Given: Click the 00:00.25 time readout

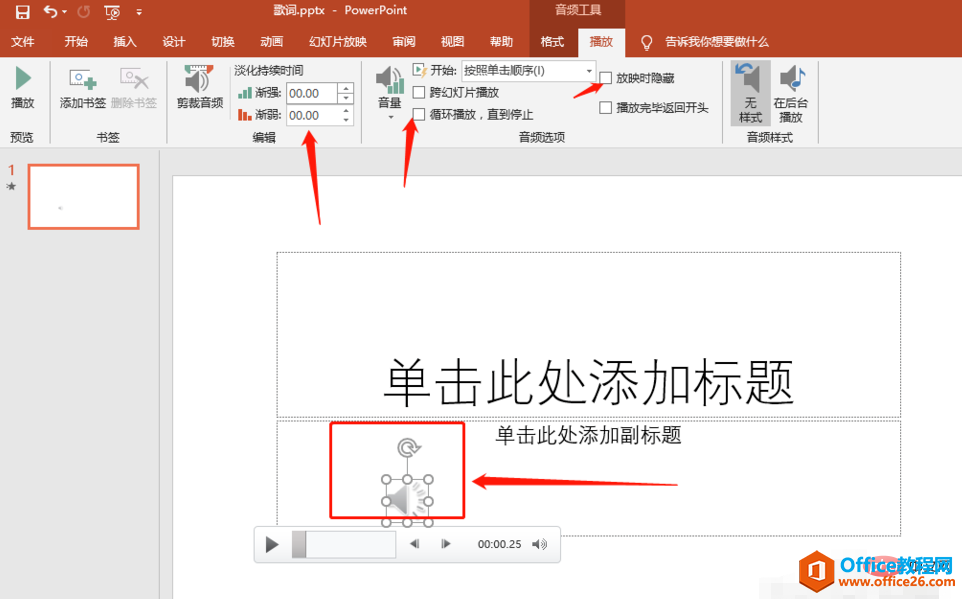Looking at the screenshot, I should tap(499, 544).
